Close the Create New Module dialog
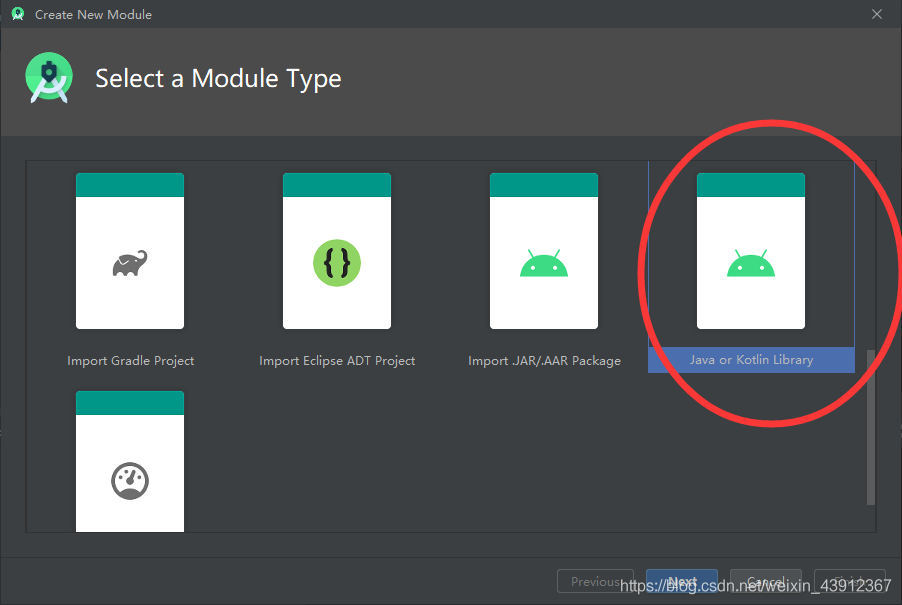This screenshot has width=902, height=605. coord(877,14)
